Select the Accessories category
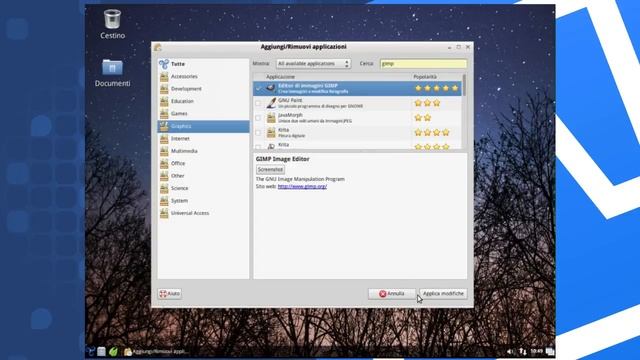This screenshot has width=640, height=360. coord(204,76)
